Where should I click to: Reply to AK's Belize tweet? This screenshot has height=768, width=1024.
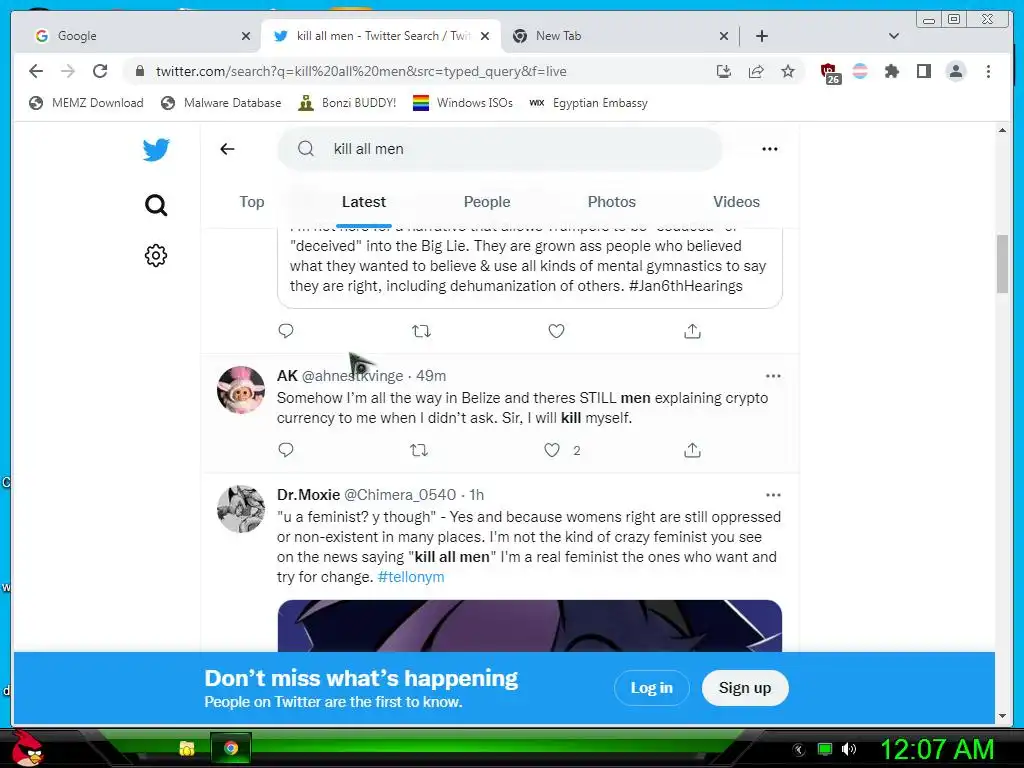point(286,450)
